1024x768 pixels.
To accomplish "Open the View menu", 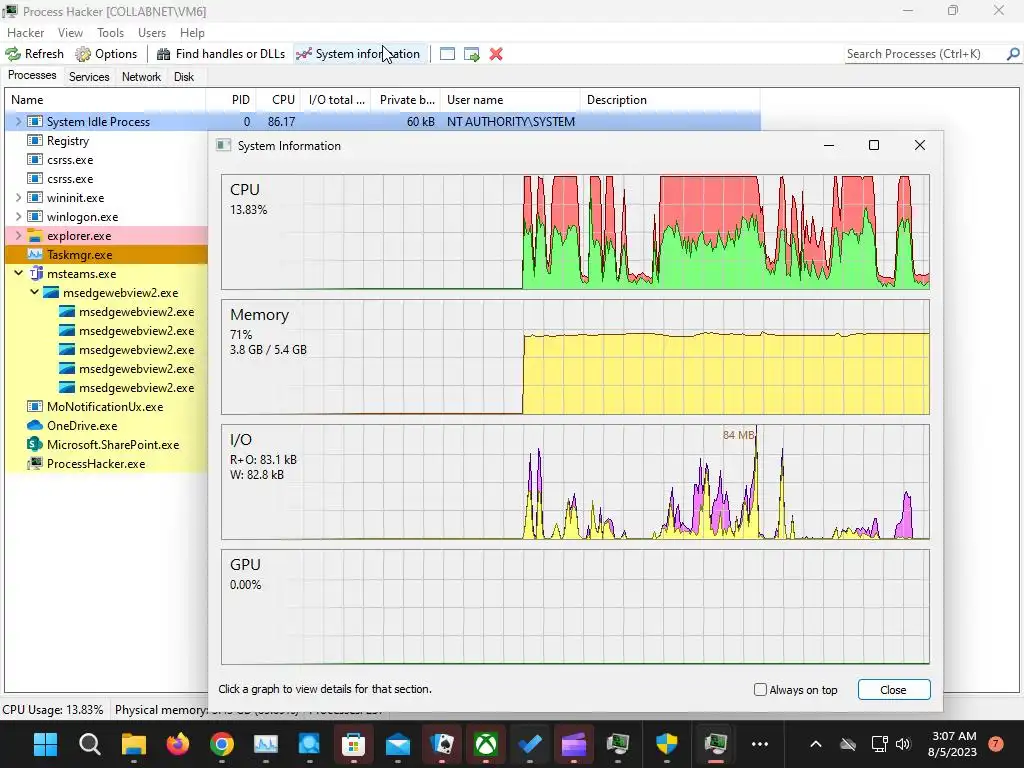I will pyautogui.click(x=70, y=33).
